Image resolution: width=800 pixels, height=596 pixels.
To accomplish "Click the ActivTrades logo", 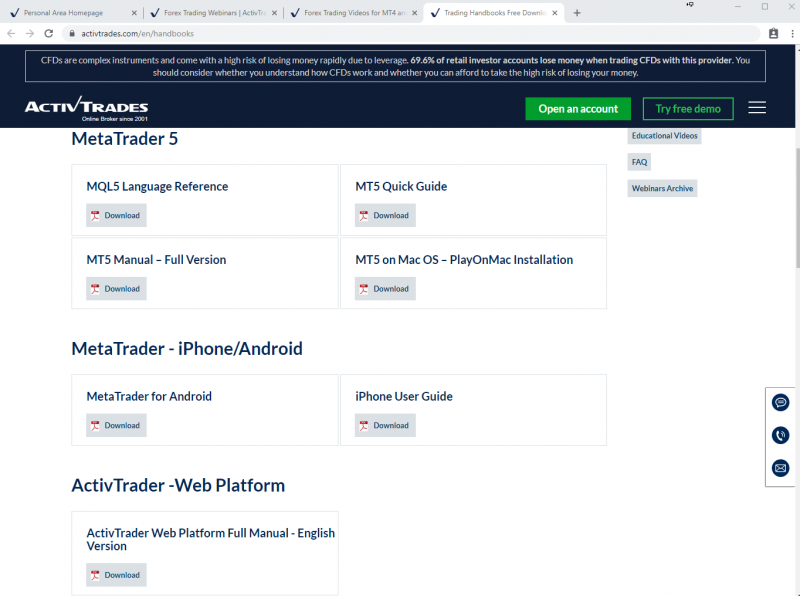I will pyautogui.click(x=87, y=108).
